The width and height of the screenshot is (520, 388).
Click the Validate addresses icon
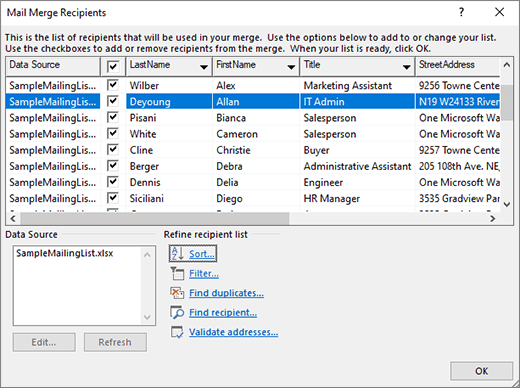177,332
